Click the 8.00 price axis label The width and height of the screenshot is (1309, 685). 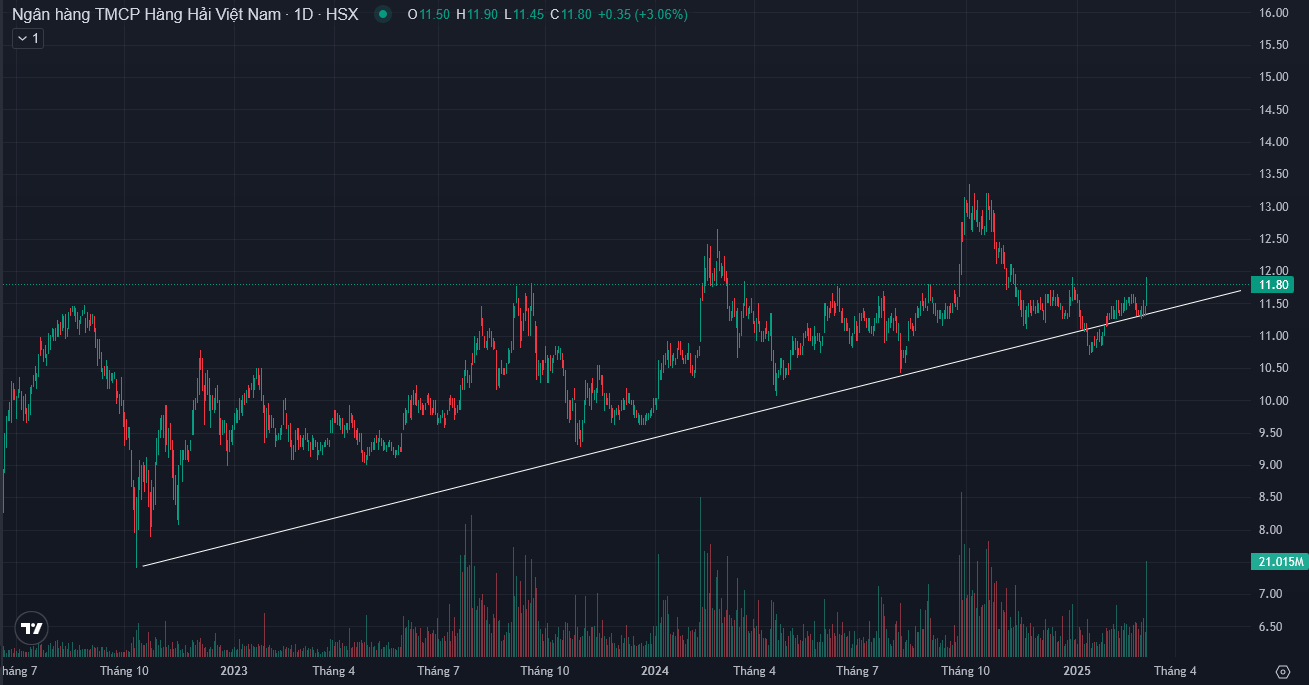(1272, 530)
